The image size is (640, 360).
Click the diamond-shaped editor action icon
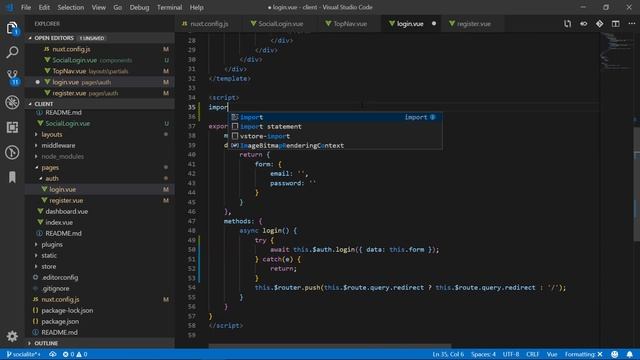click(x=600, y=24)
